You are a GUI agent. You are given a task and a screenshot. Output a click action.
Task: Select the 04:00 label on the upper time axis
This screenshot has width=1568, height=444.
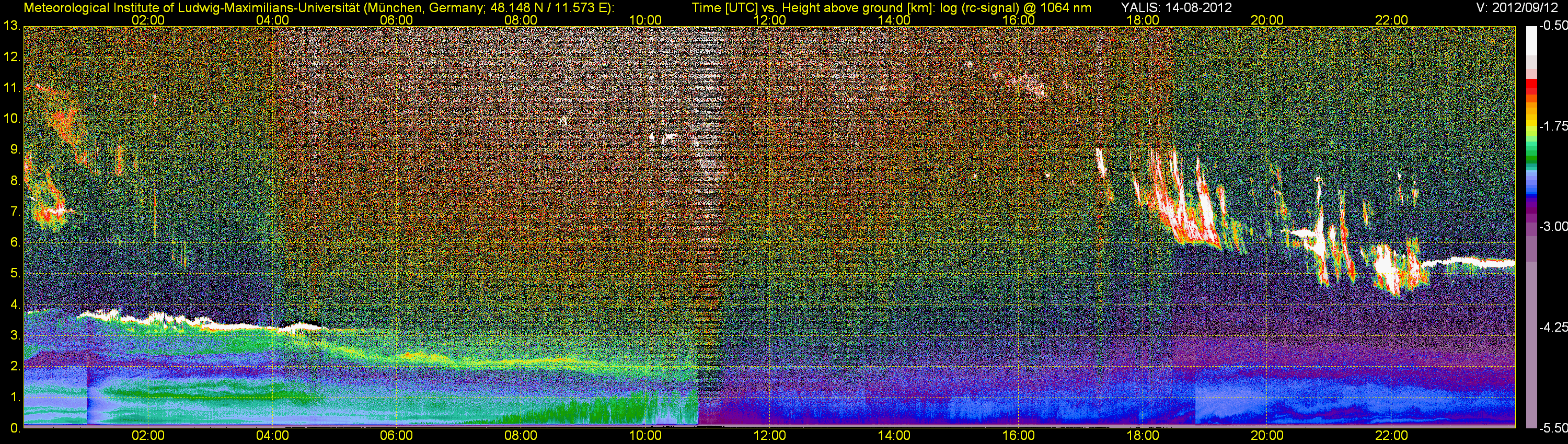(272, 20)
